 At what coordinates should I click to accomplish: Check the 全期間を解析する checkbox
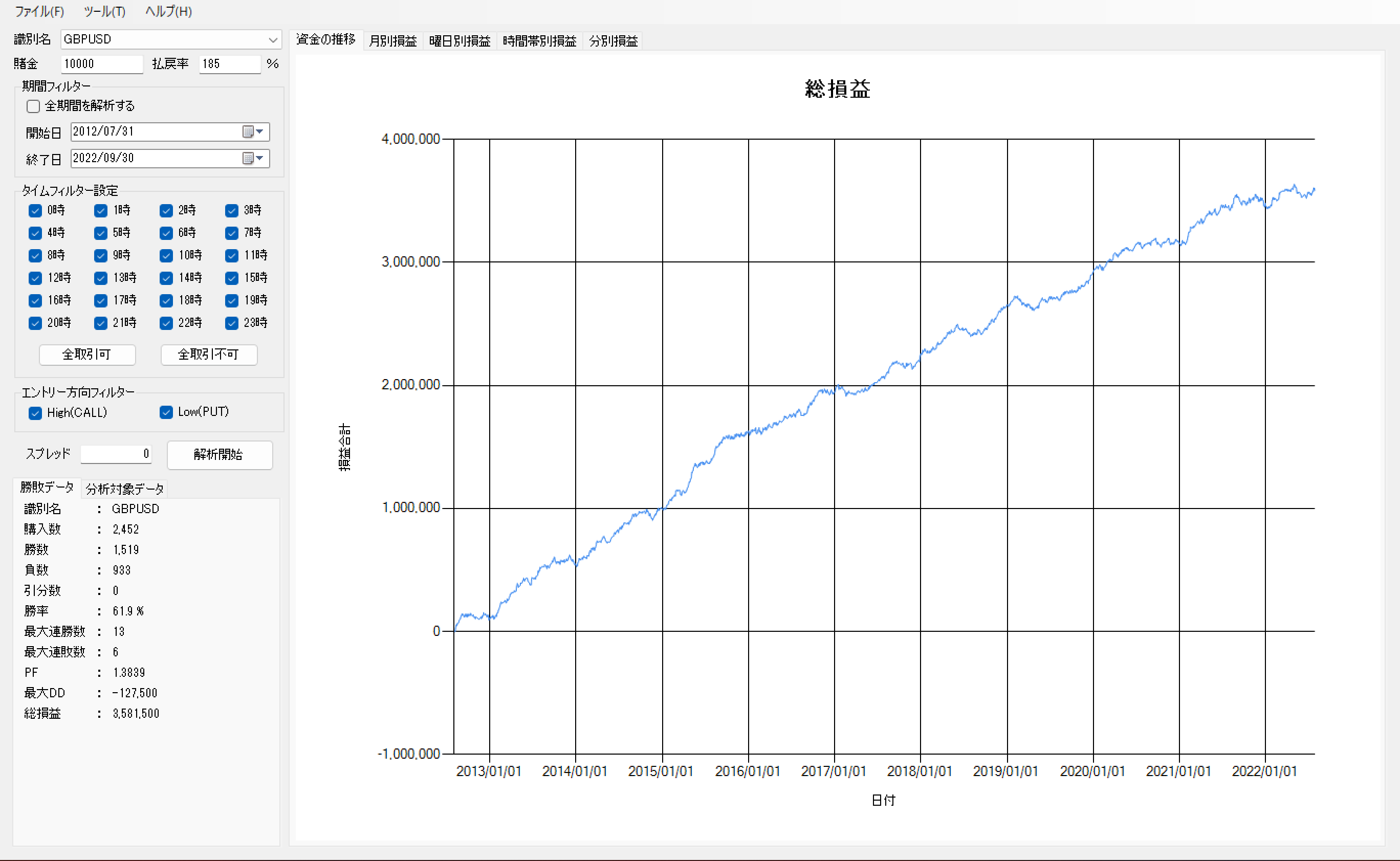coord(34,106)
